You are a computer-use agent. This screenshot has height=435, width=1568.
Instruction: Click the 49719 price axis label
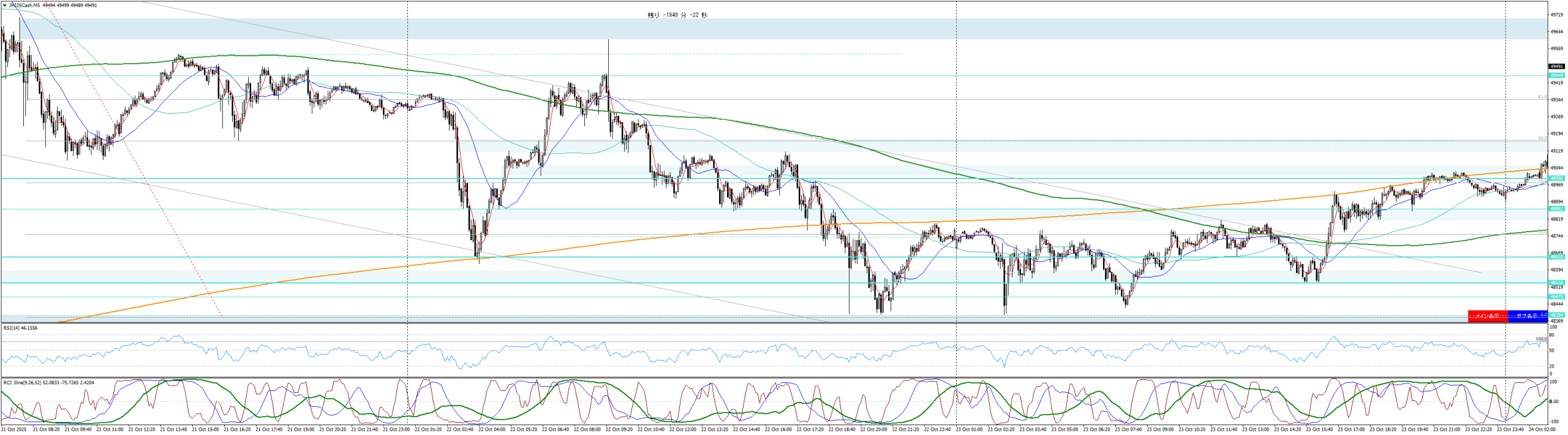1556,15
